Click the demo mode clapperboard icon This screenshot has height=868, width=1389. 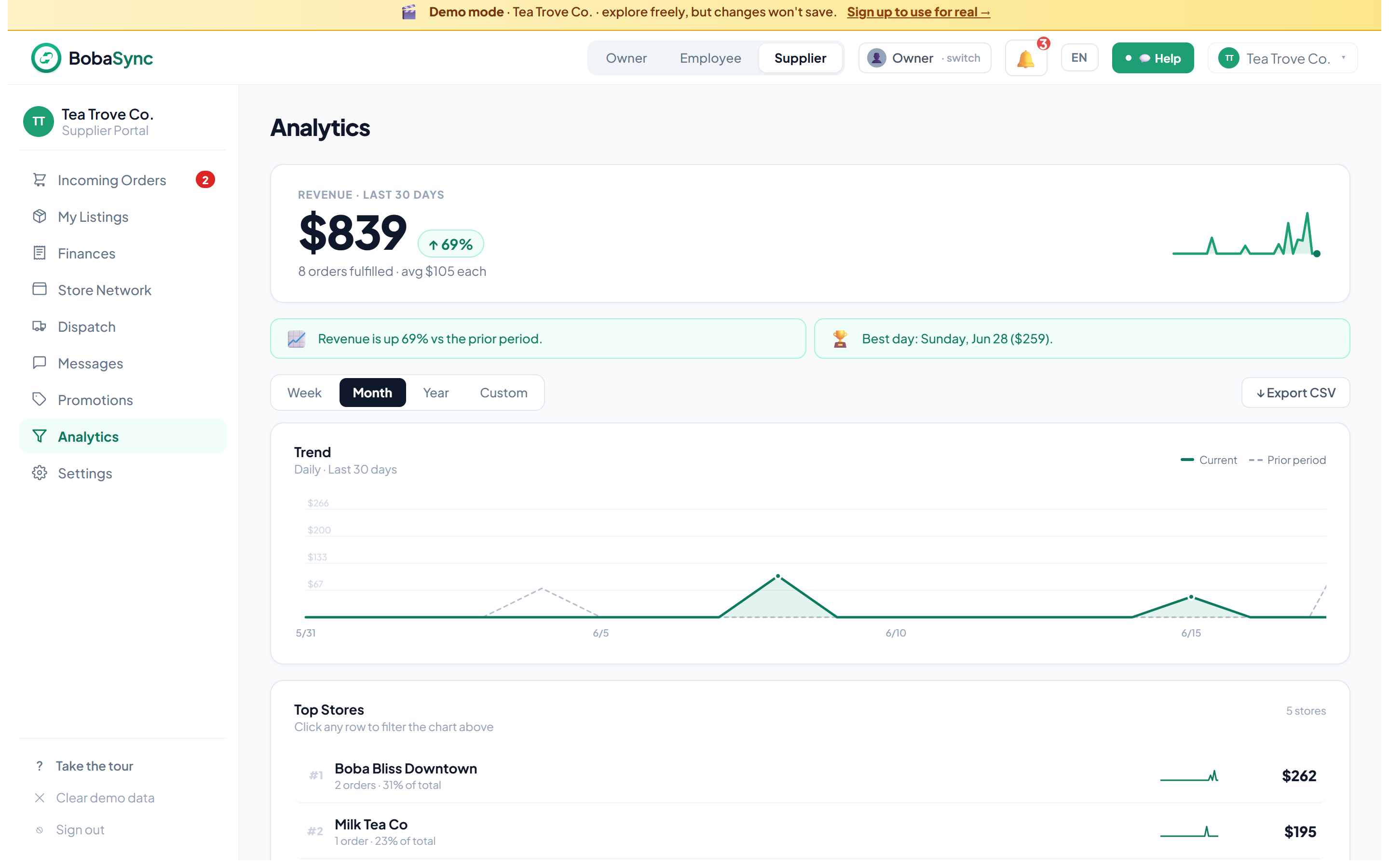coord(409,12)
